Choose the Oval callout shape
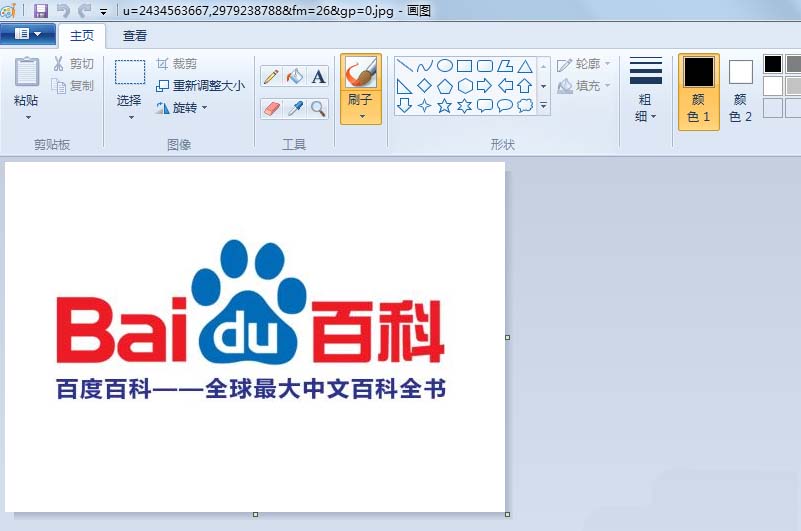Viewport: 801px width, 531px height. click(505, 106)
